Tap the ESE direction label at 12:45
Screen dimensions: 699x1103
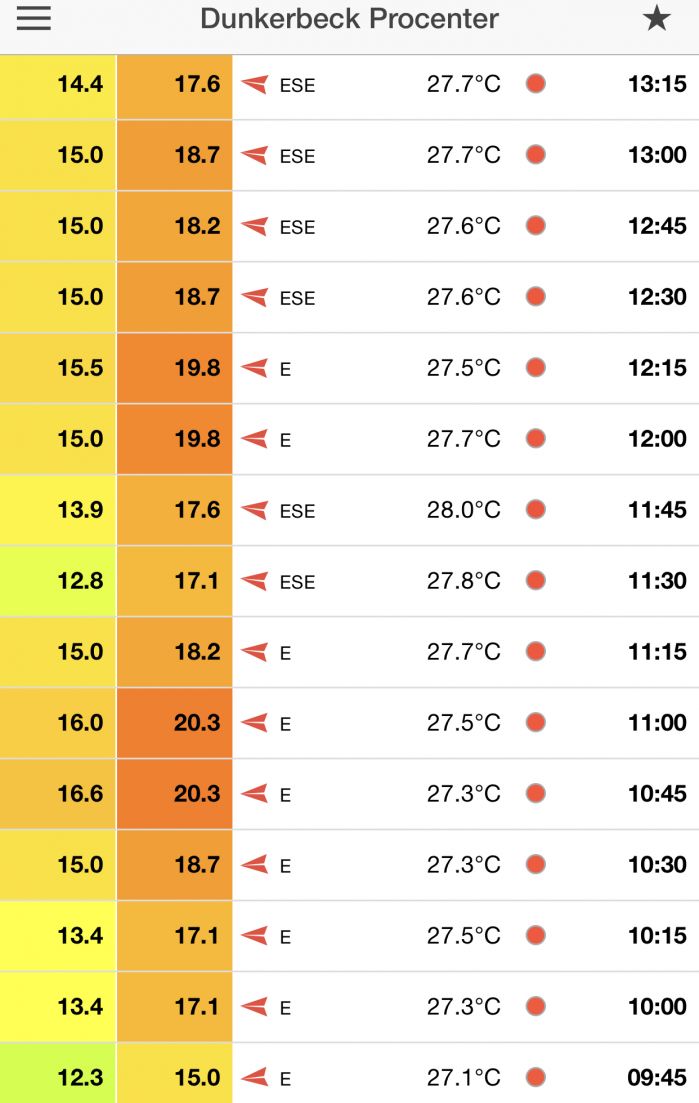(x=297, y=227)
